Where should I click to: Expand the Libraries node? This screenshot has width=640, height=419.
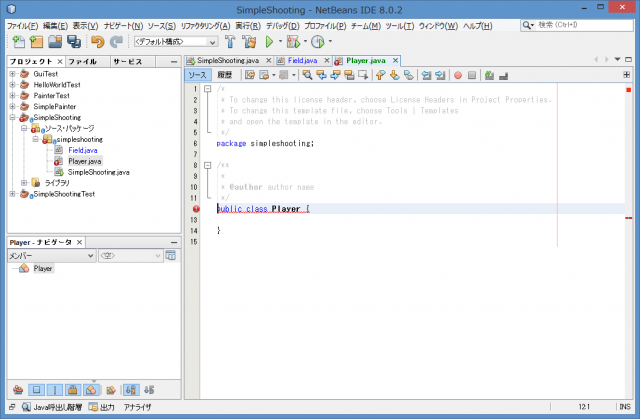coord(24,183)
